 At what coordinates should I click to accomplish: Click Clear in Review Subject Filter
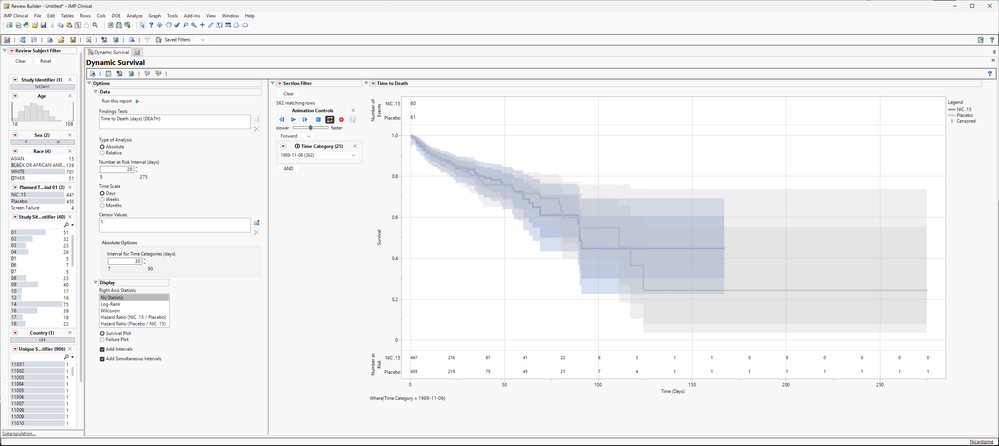coord(20,61)
